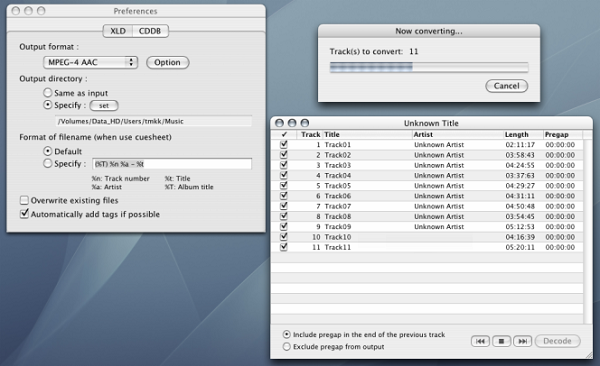Click length value 05:20:11
This screenshot has height=366, width=600.
[520, 247]
